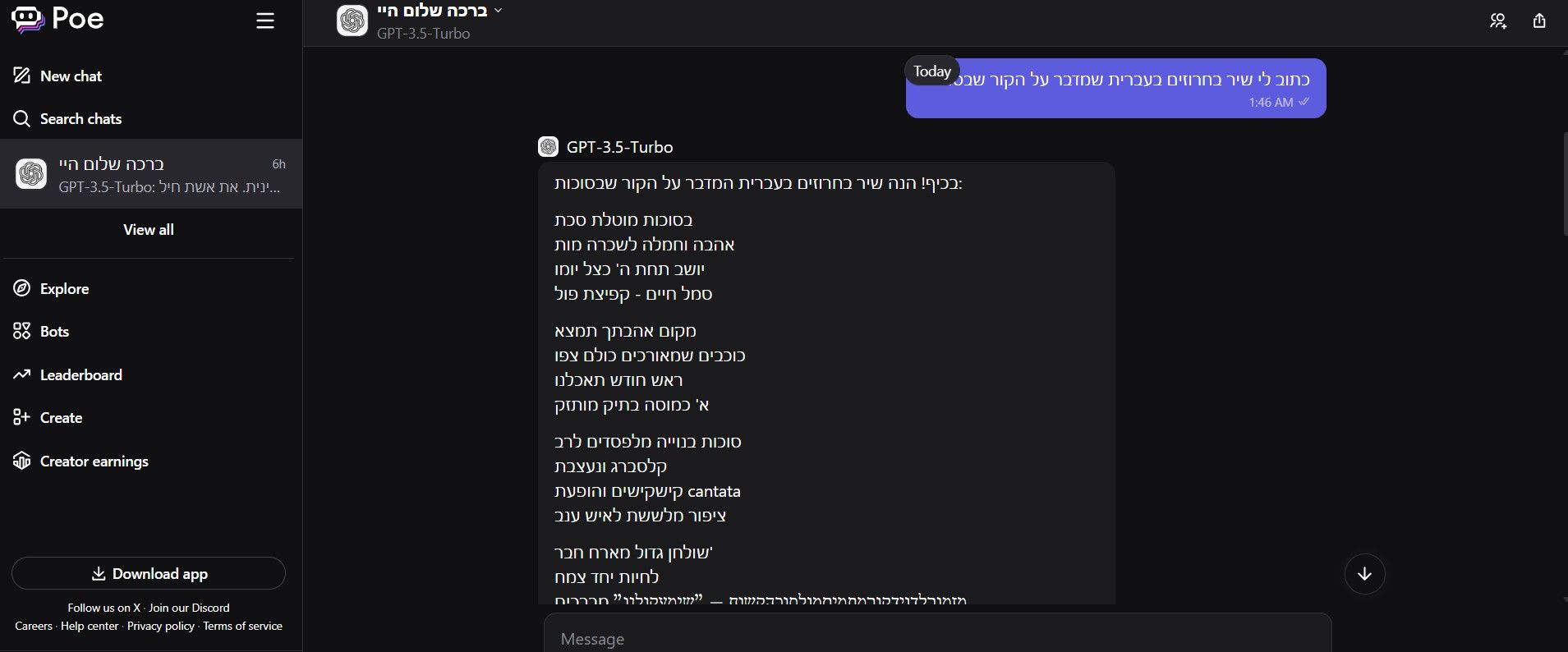Open the Explore compass icon

pyautogui.click(x=22, y=288)
